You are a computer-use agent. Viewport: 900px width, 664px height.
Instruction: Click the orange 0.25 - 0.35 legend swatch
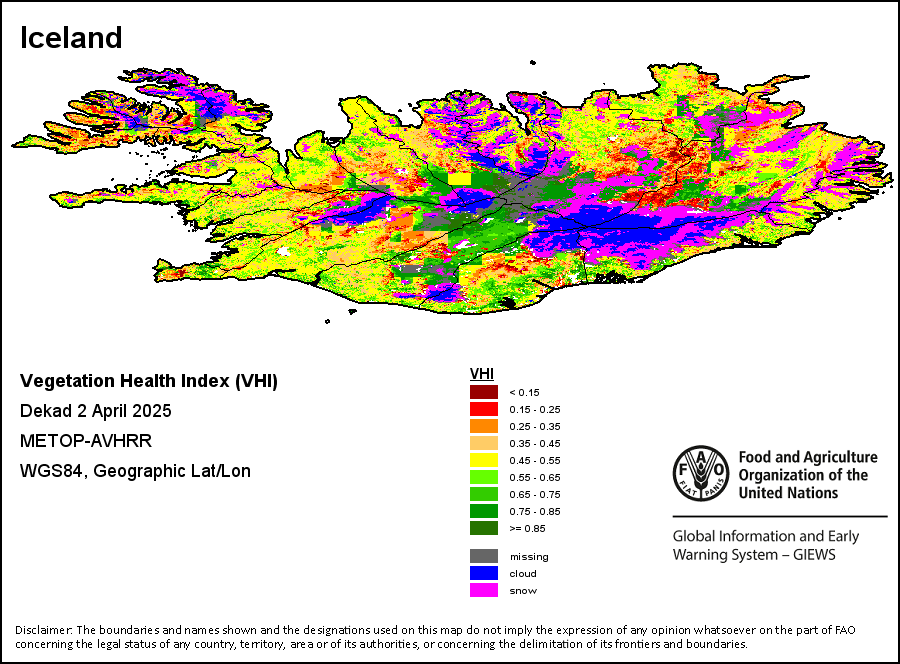pyautogui.click(x=484, y=426)
